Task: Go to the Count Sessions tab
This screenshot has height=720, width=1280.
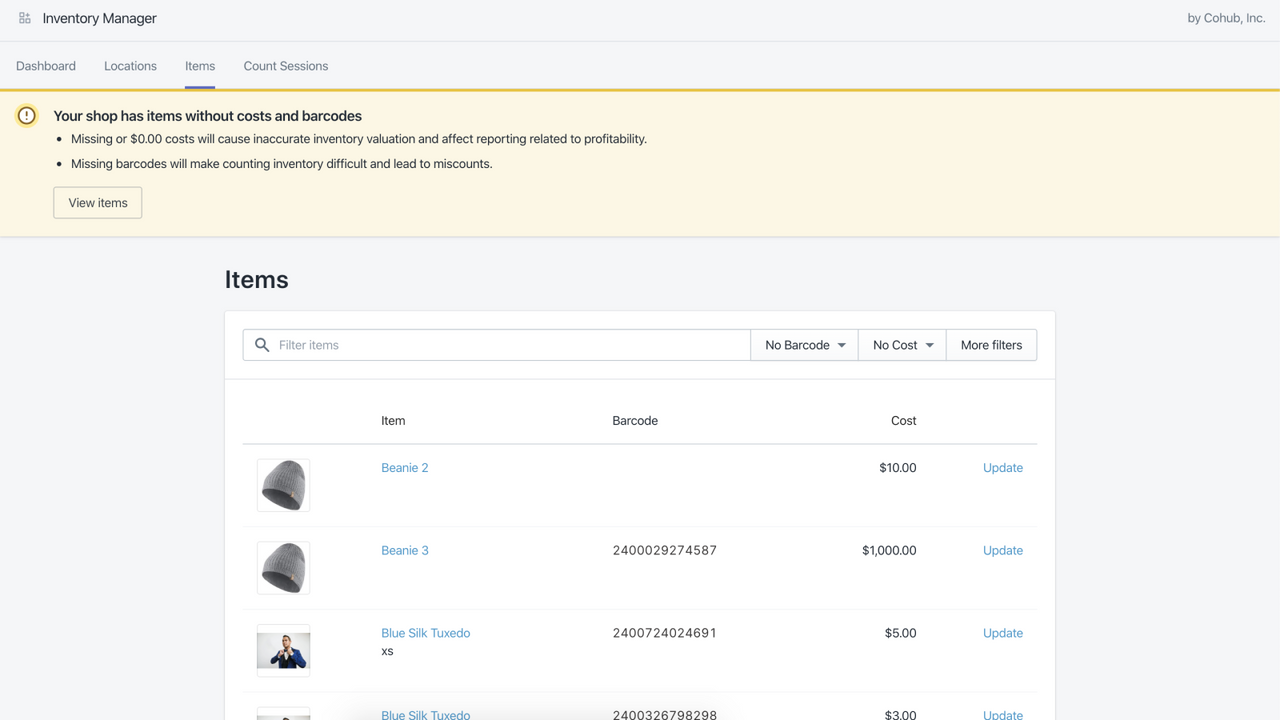Action: click(x=286, y=66)
